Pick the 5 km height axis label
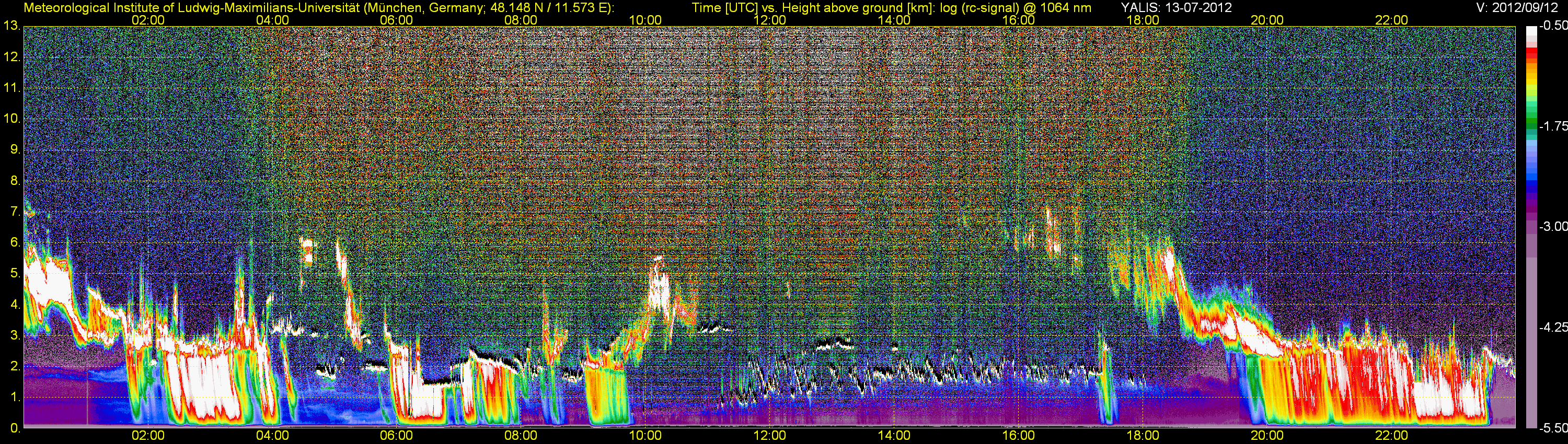 coord(15,274)
